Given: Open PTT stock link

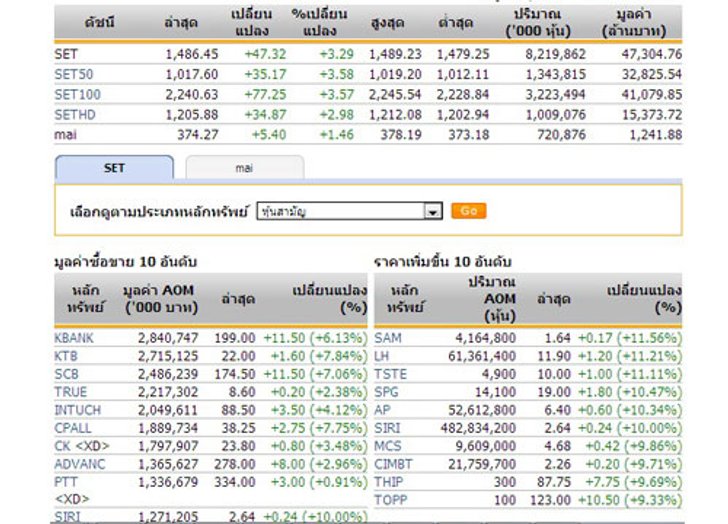Looking at the screenshot, I should point(66,482).
